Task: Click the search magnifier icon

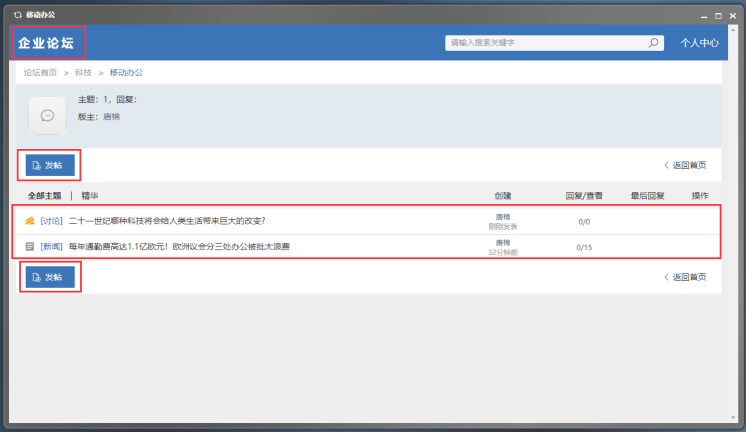Action: 654,43
